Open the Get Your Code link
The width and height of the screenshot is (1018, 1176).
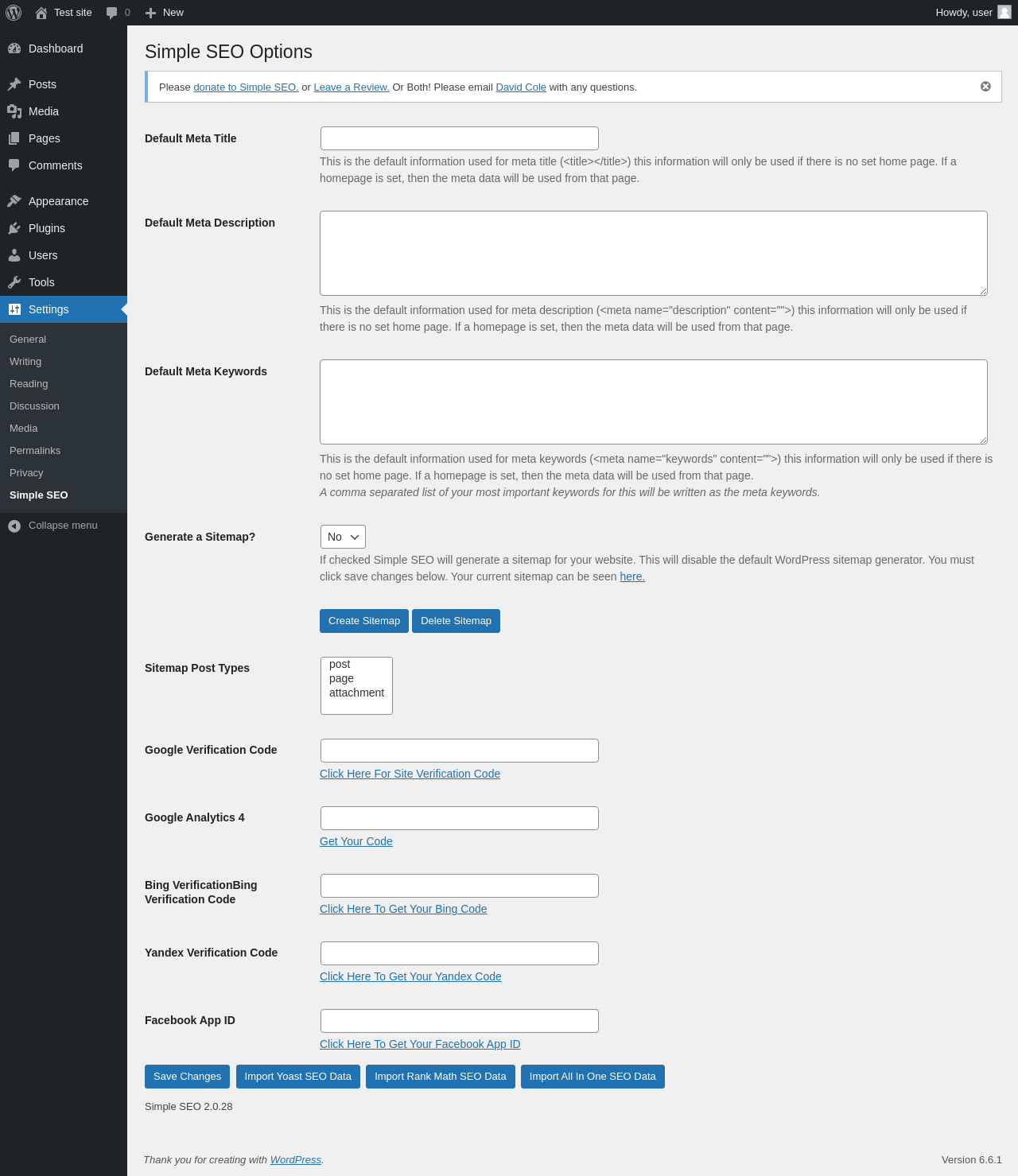coord(356,841)
